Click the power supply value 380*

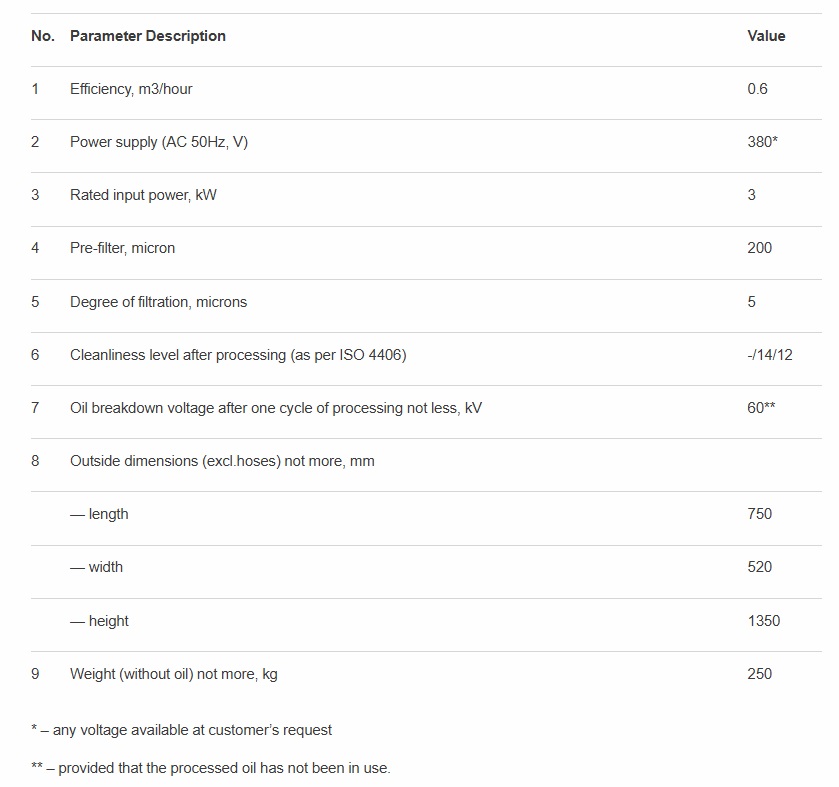coord(762,142)
